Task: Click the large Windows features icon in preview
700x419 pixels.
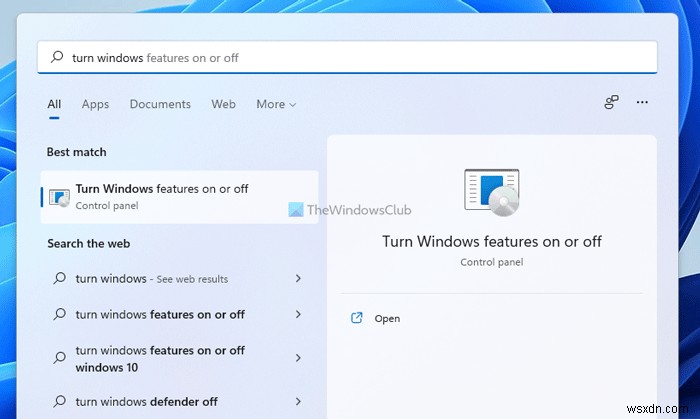Action: [x=492, y=192]
